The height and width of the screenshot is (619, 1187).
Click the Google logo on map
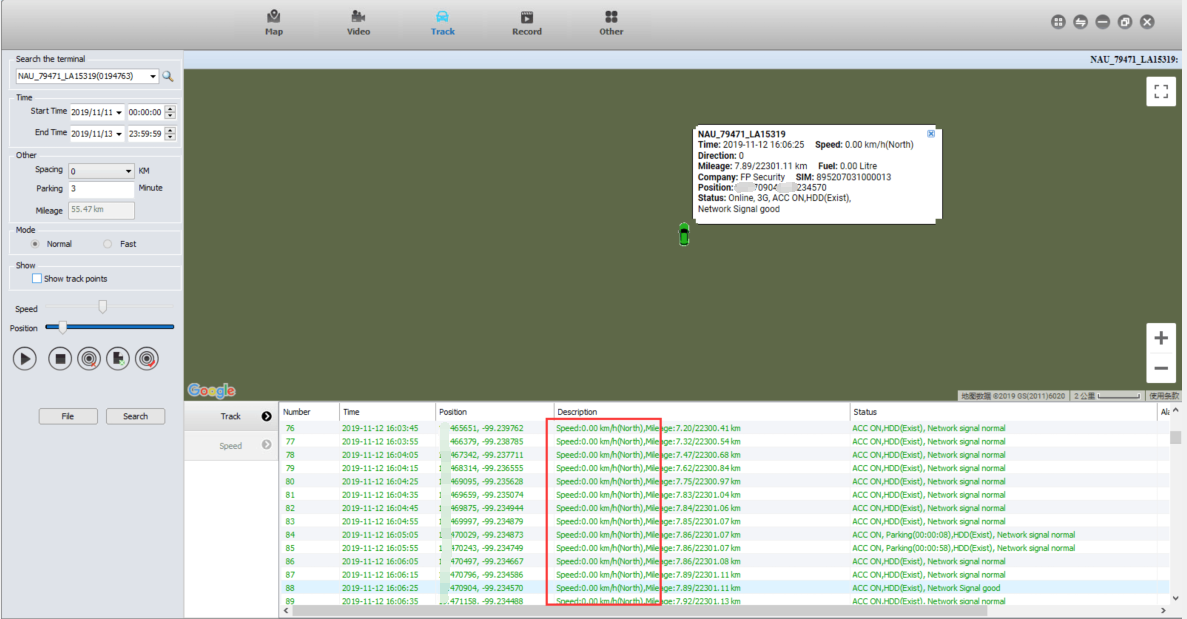click(211, 390)
